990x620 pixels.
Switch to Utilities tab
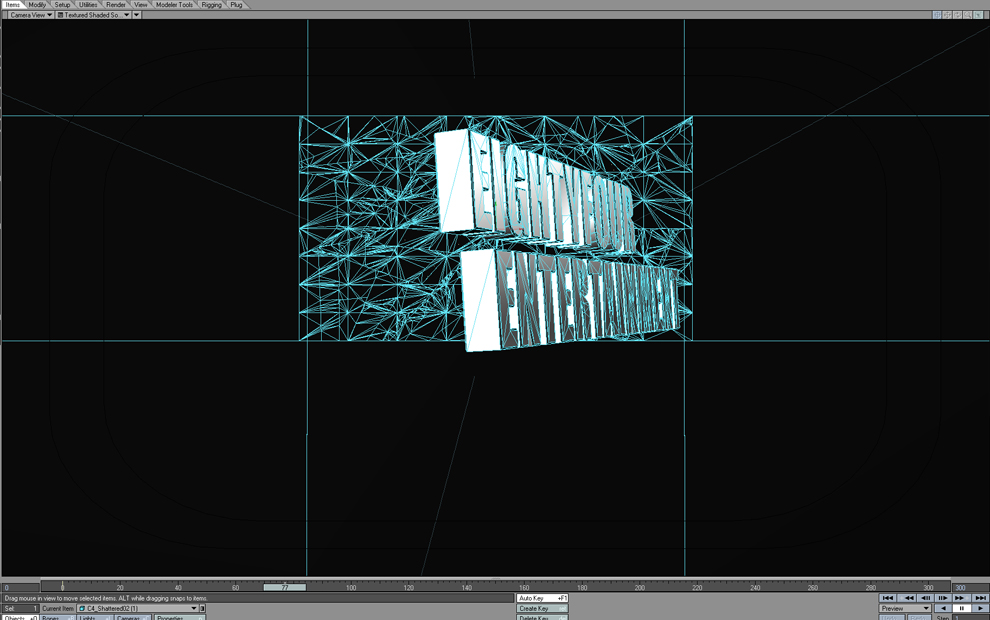click(x=88, y=4)
